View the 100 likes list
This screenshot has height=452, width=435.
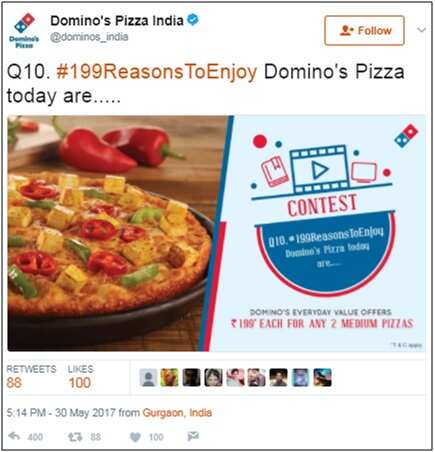click(80, 377)
